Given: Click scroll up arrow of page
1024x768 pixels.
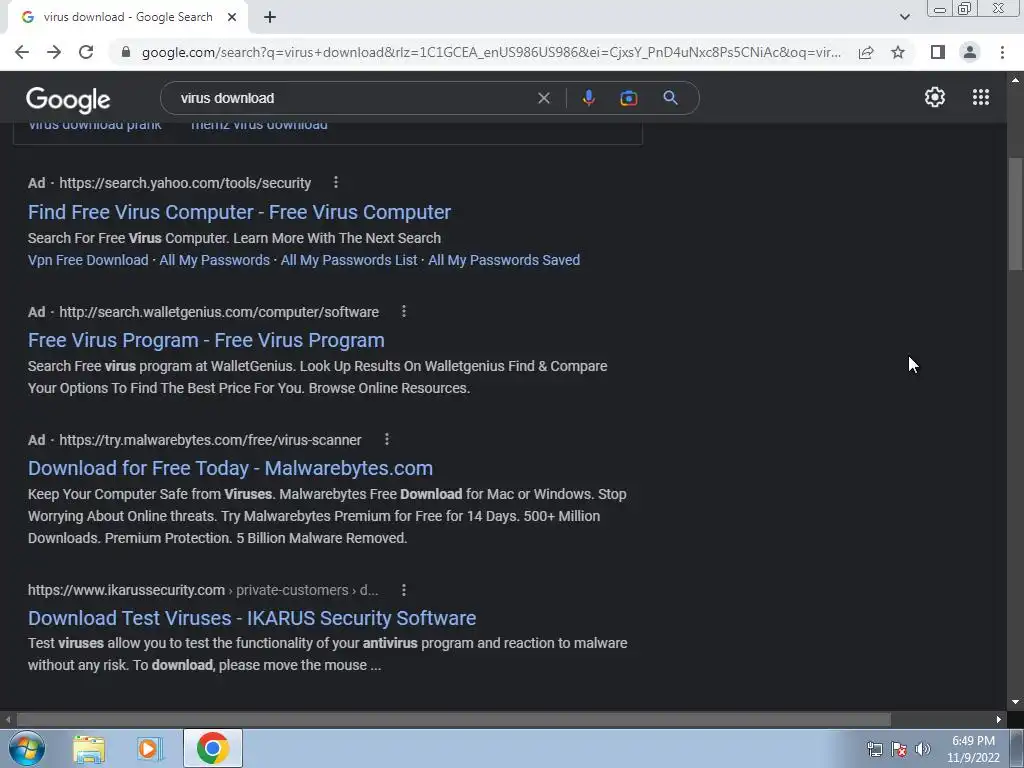Looking at the screenshot, I should (x=1015, y=80).
